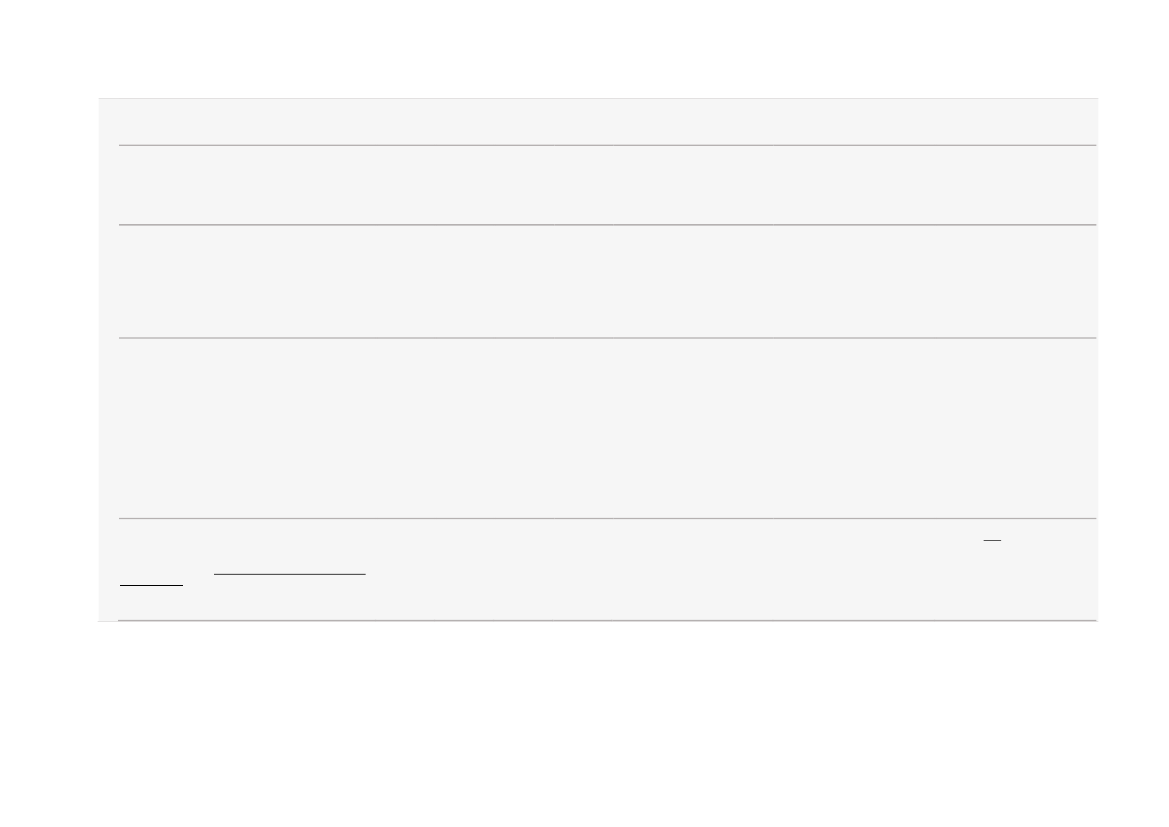Click the separator line above the tallest row
Image resolution: width=1169 pixels, height=827 pixels.
coord(608,338)
